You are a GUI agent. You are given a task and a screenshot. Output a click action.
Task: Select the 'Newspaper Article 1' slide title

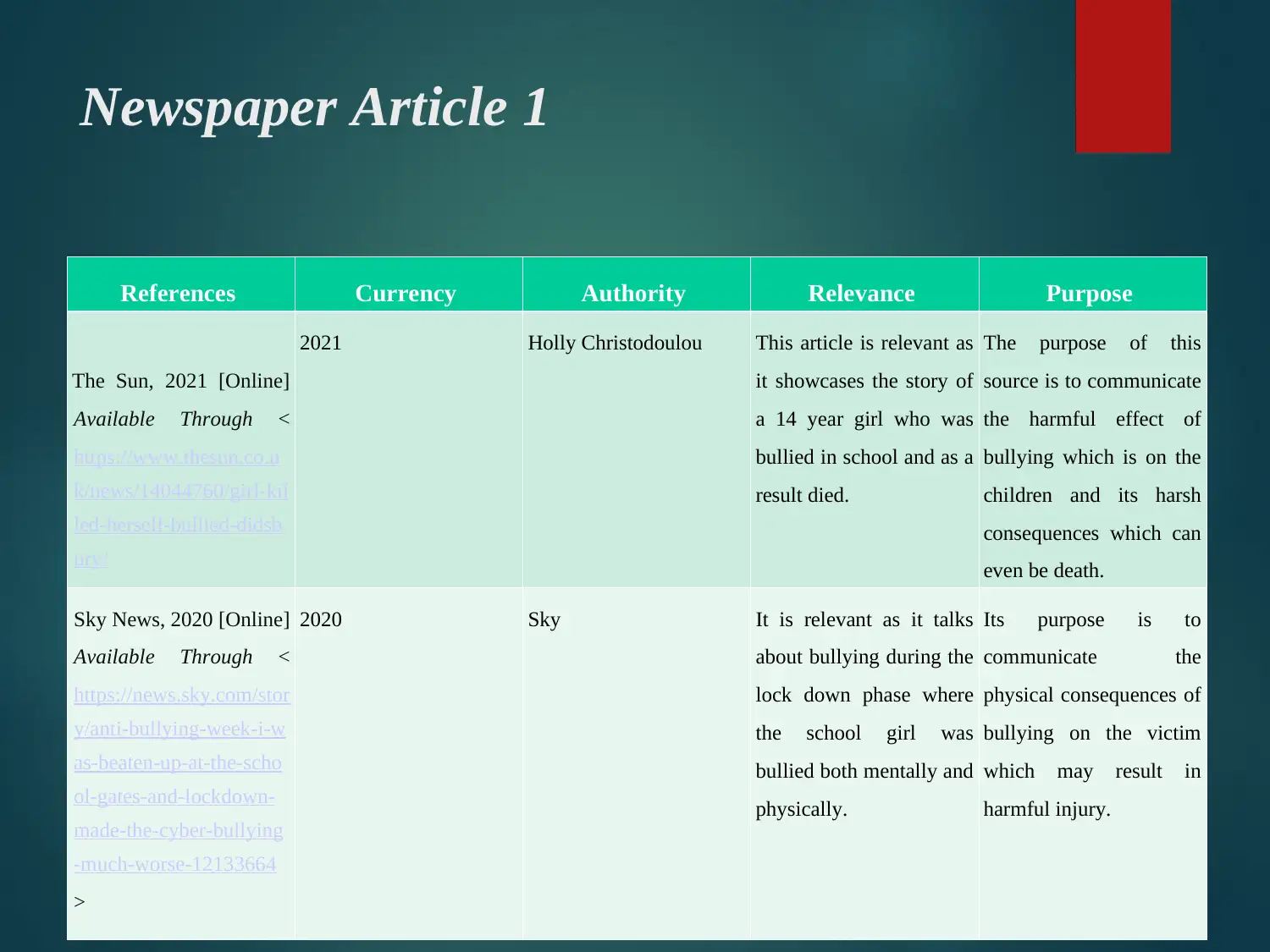click(314, 107)
